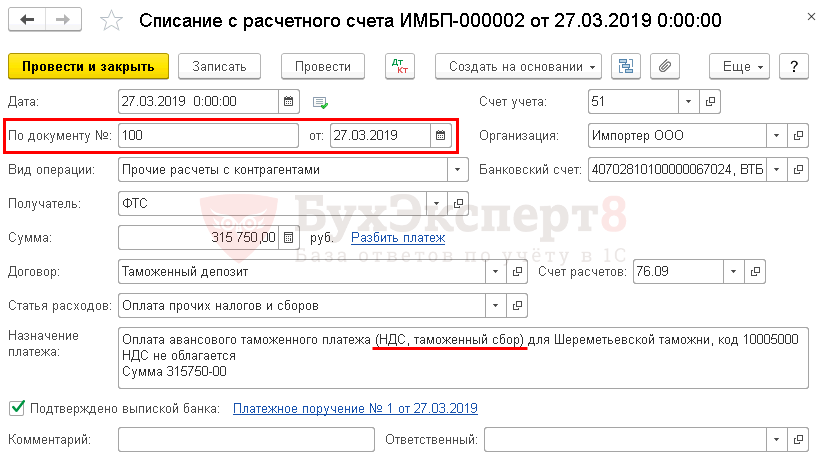Show Дт/Кт accounting entries icon

click(400, 67)
